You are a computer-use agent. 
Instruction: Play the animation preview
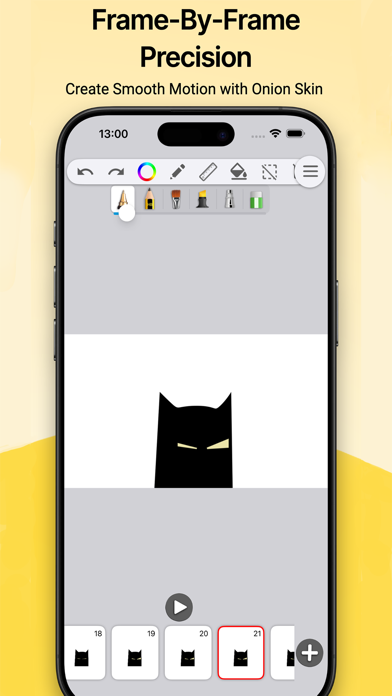point(179,607)
